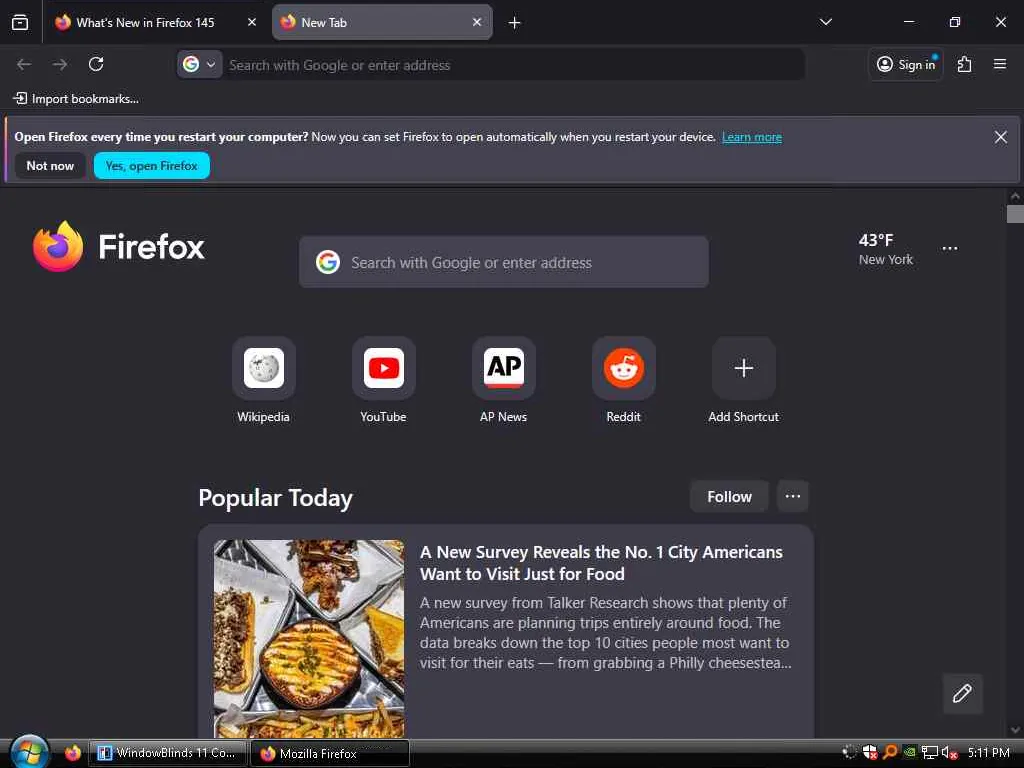Open the food survey article thumbnail
1024x768 pixels.
(309, 638)
